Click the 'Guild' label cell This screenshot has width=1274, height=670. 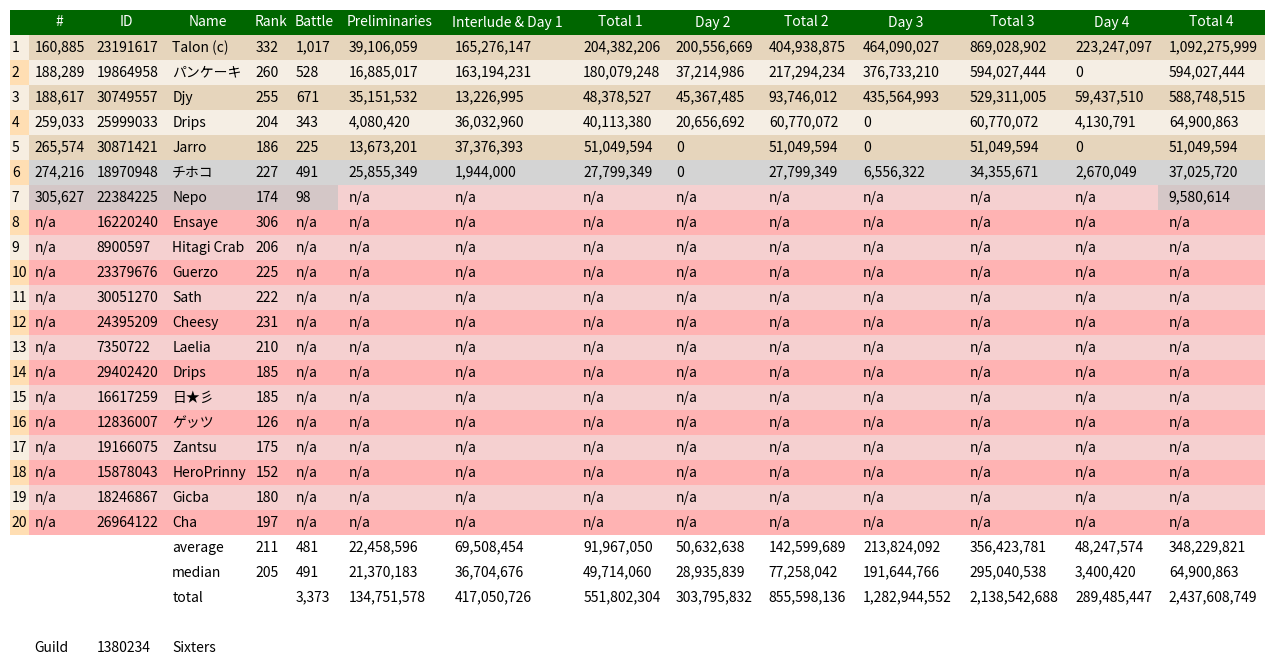point(51,647)
